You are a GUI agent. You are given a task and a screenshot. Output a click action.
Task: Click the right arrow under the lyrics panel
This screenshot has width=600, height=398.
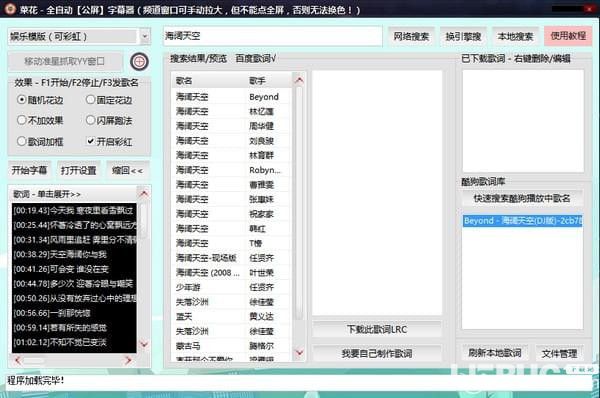tap(128, 360)
